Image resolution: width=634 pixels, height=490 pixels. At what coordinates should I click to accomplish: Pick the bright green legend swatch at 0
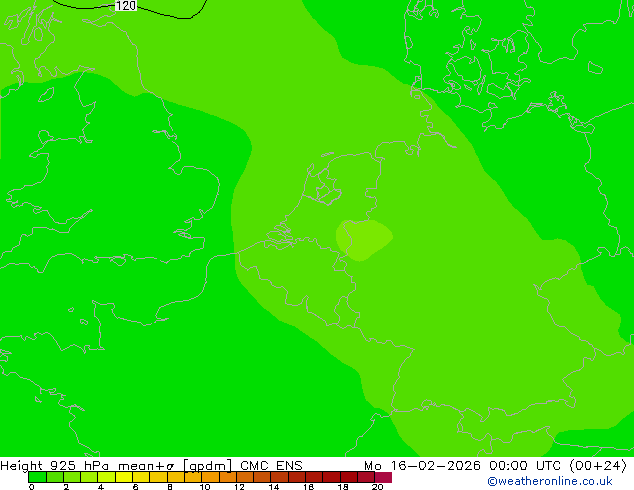pyautogui.click(x=37, y=477)
